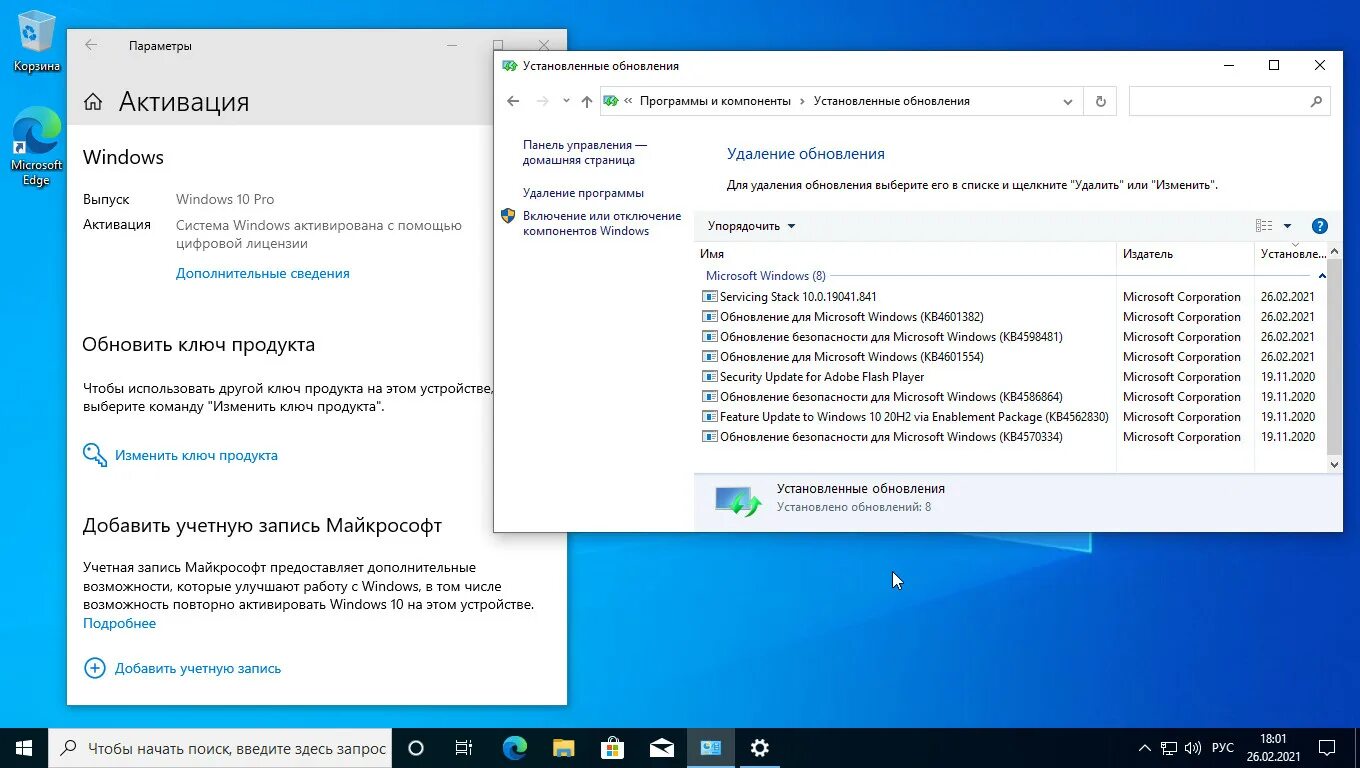
Task: Open the Recycle Bin desktop icon
Action: [37, 42]
